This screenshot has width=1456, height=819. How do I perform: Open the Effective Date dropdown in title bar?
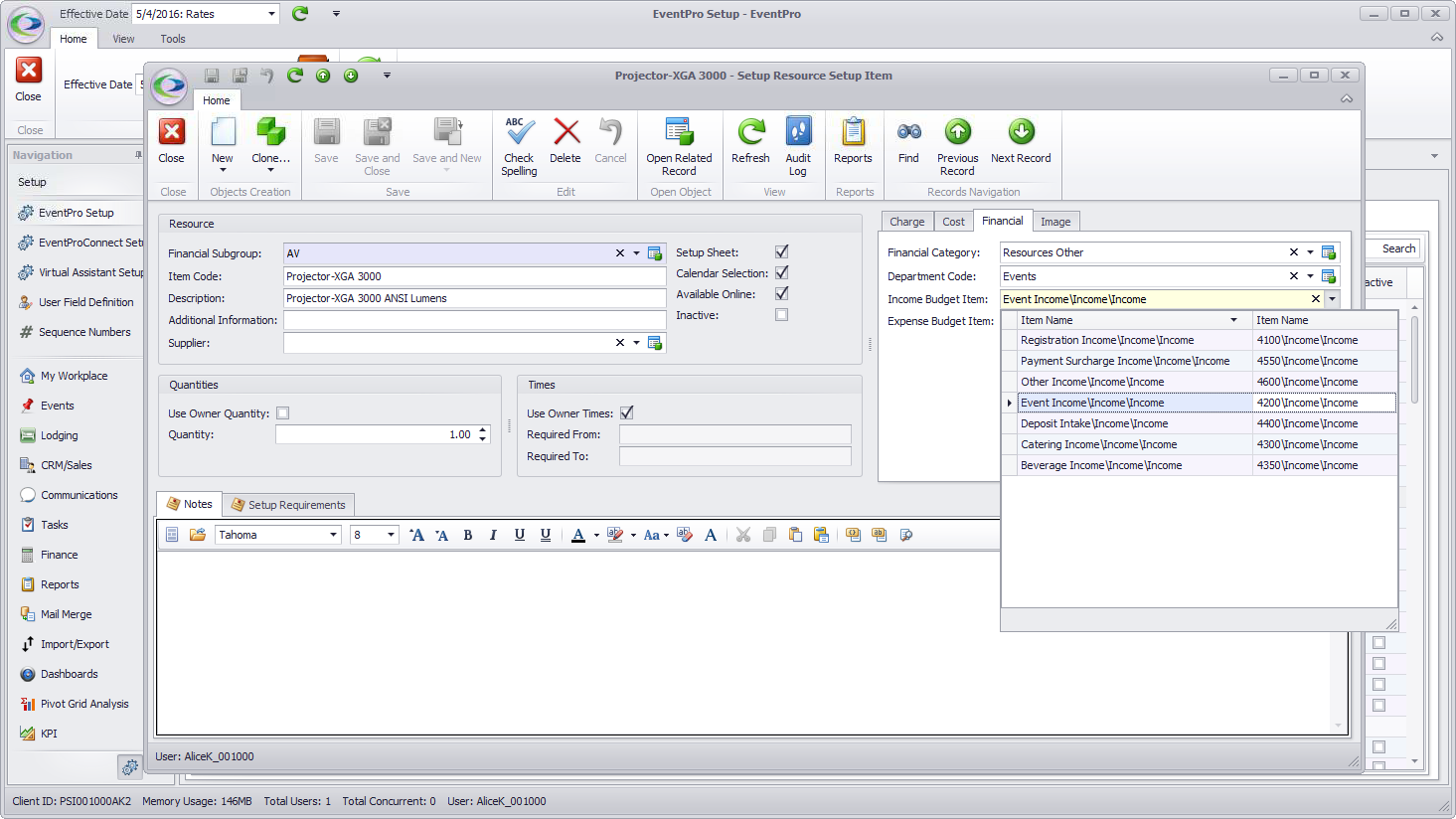click(272, 14)
